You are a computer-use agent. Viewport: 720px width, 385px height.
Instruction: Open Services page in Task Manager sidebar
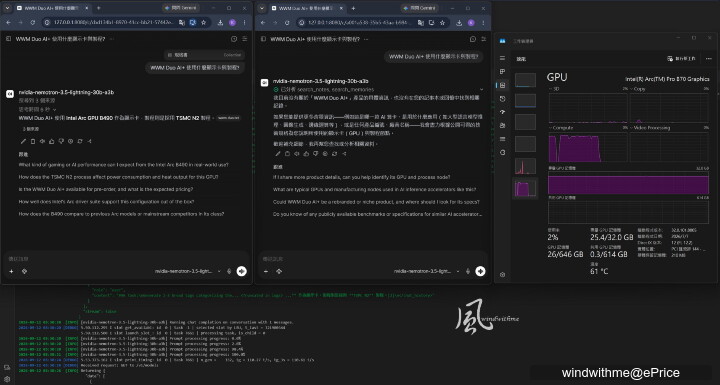click(502, 152)
